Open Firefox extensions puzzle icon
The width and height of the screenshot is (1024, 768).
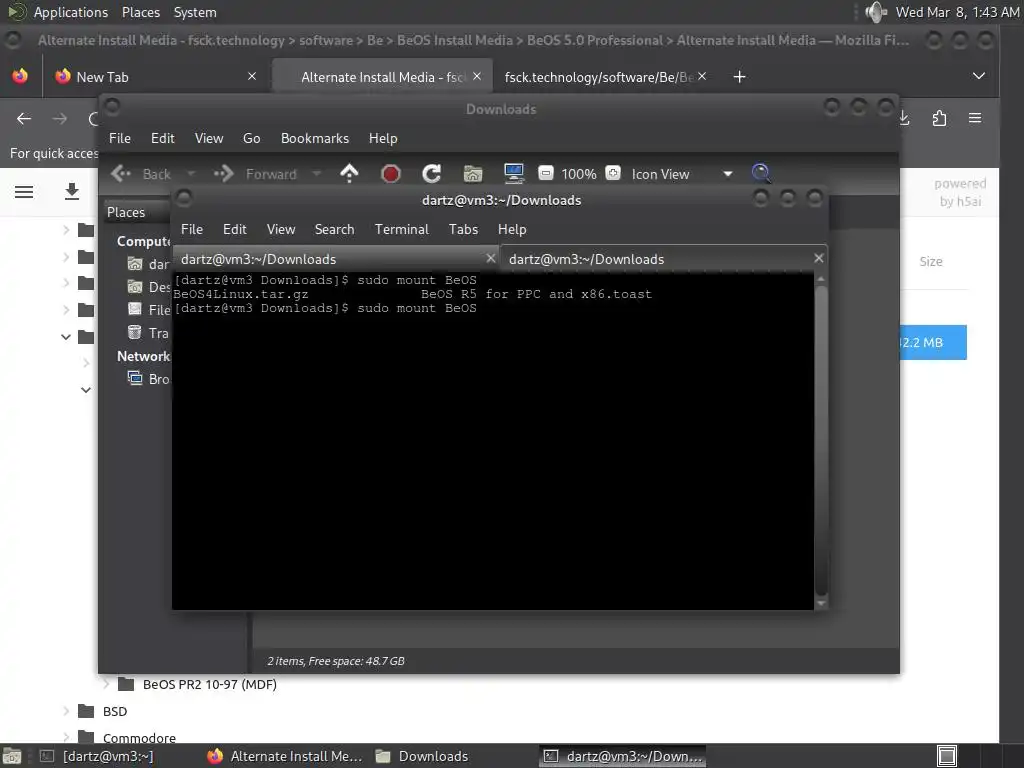[939, 118]
